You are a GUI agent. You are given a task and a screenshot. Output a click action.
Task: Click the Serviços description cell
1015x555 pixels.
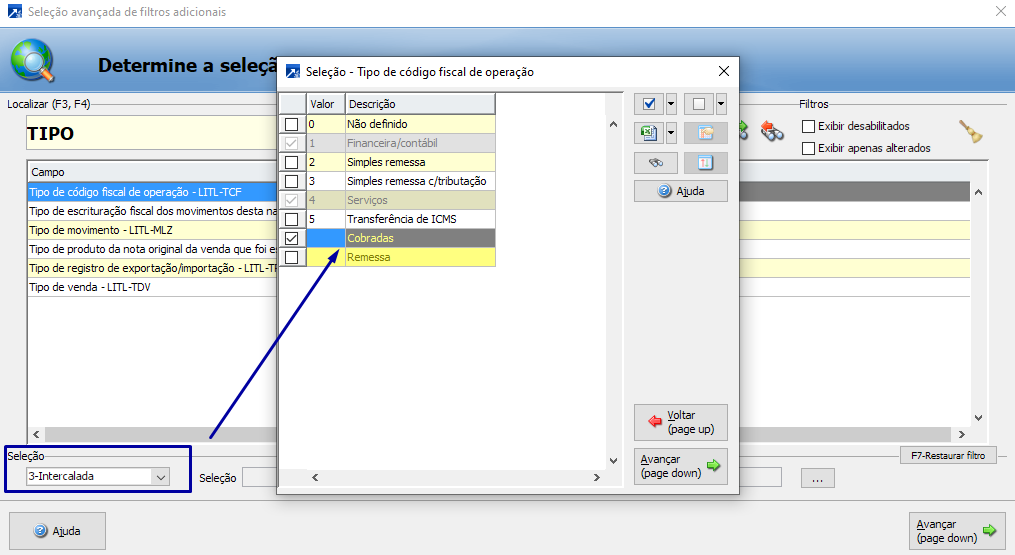point(420,200)
